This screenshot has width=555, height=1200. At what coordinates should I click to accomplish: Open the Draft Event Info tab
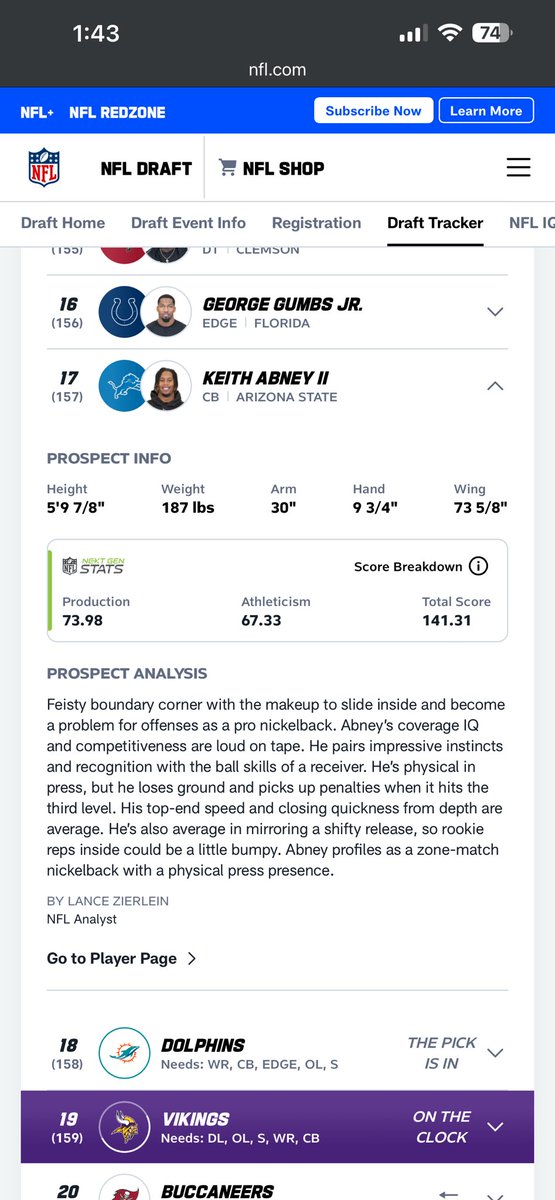click(x=188, y=223)
